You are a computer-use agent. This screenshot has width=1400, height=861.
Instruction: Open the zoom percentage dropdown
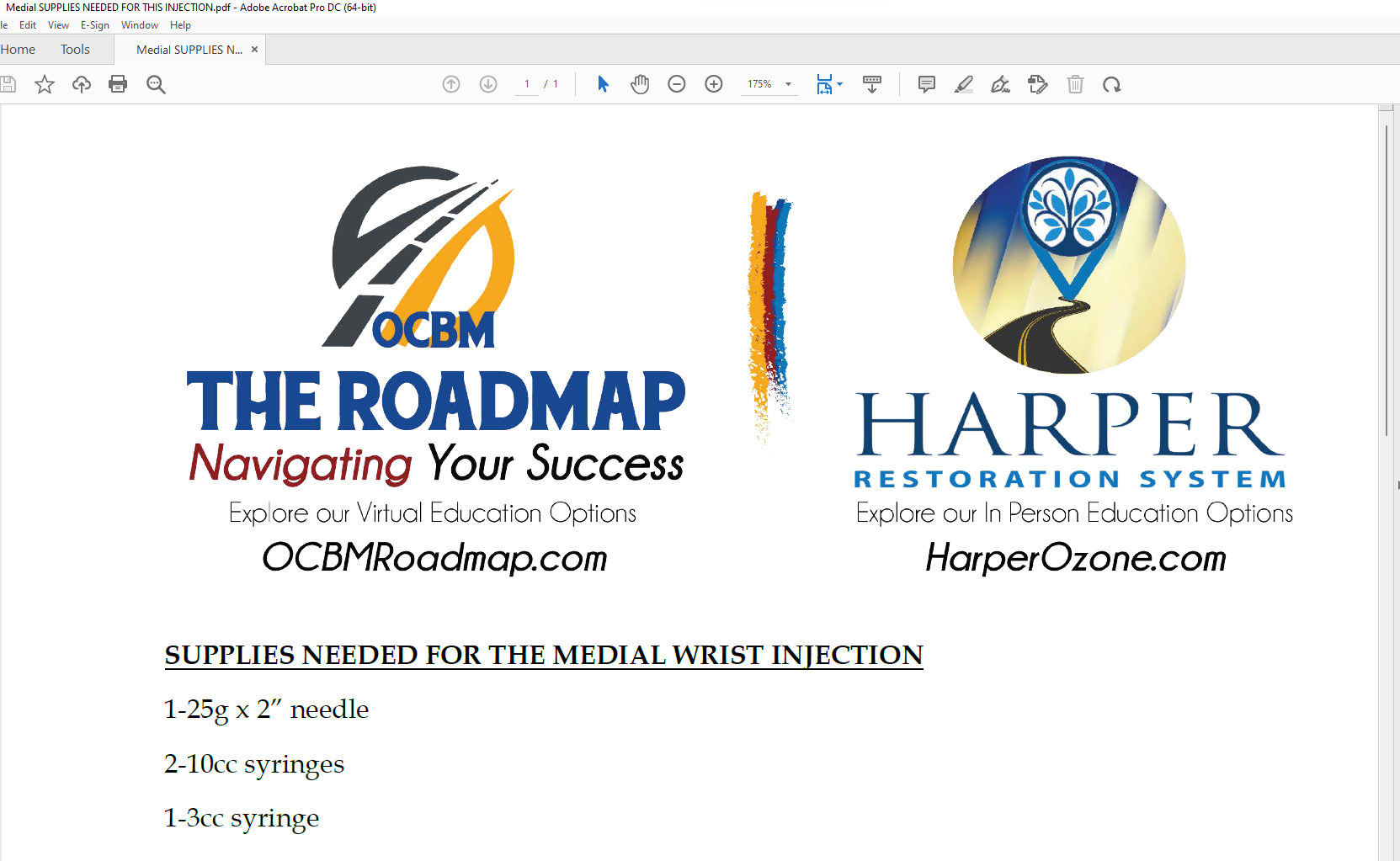(x=788, y=84)
